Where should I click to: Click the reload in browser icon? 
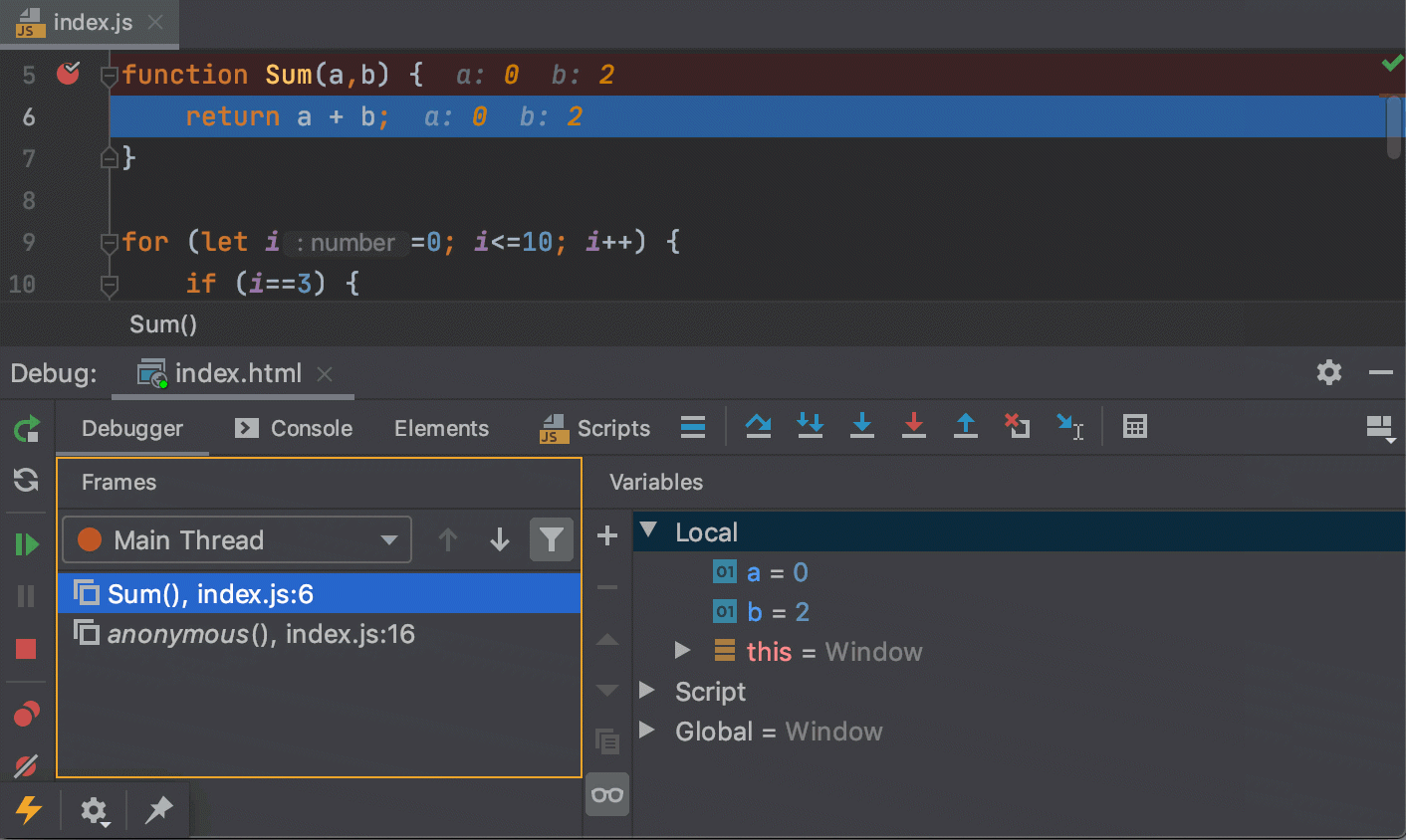tap(27, 481)
